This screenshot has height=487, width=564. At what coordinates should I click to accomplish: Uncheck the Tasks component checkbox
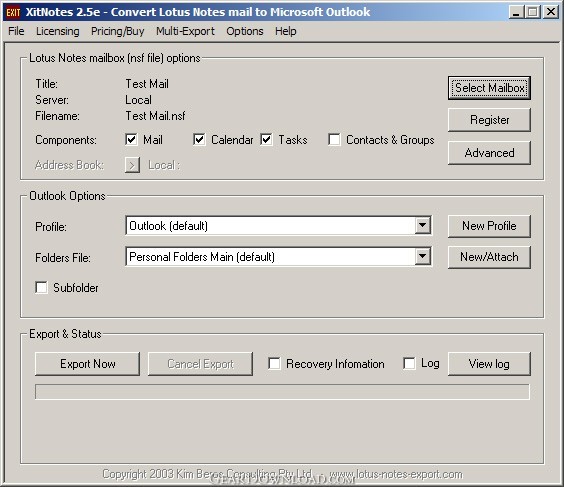click(266, 140)
